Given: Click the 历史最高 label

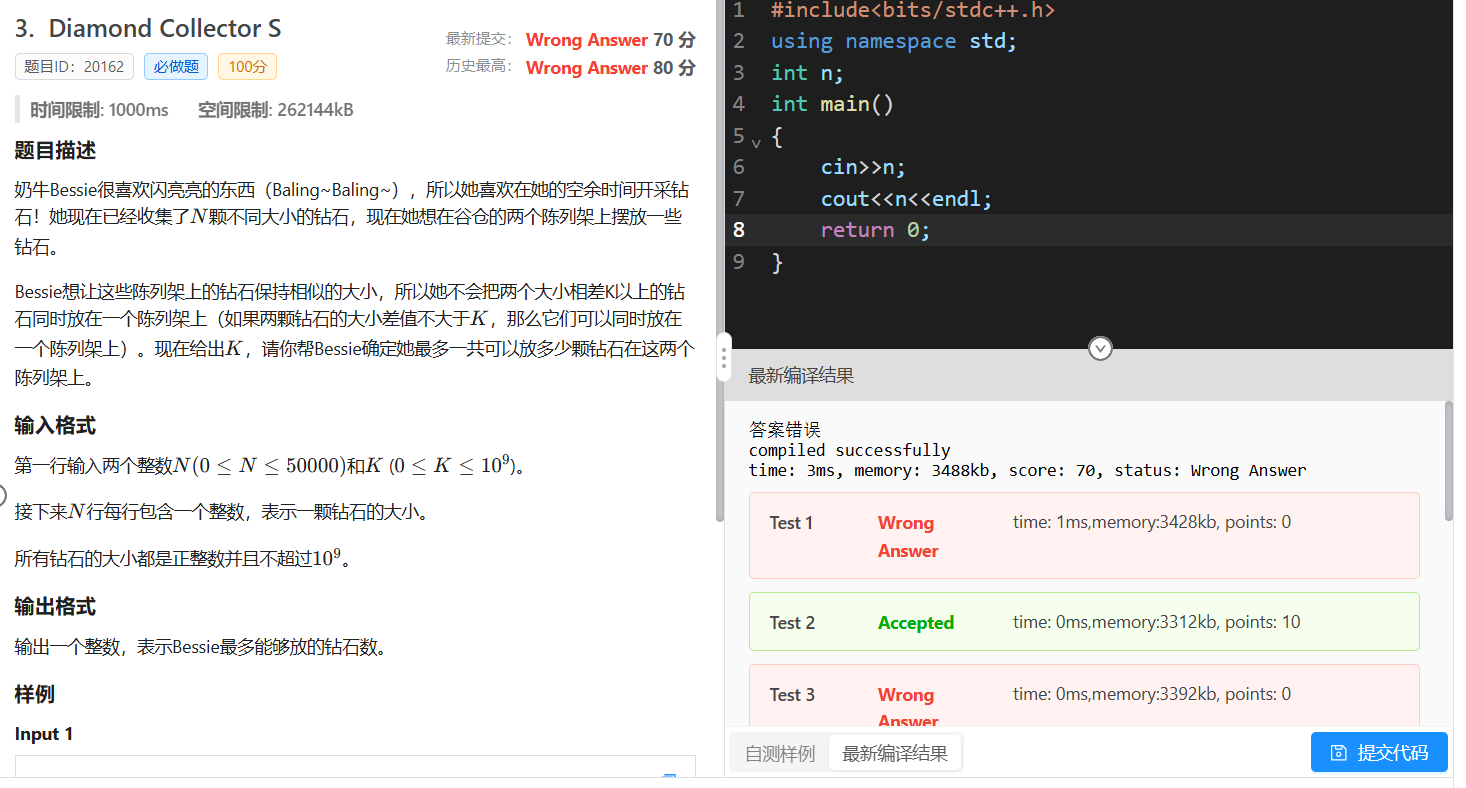Looking at the screenshot, I should (x=479, y=67).
